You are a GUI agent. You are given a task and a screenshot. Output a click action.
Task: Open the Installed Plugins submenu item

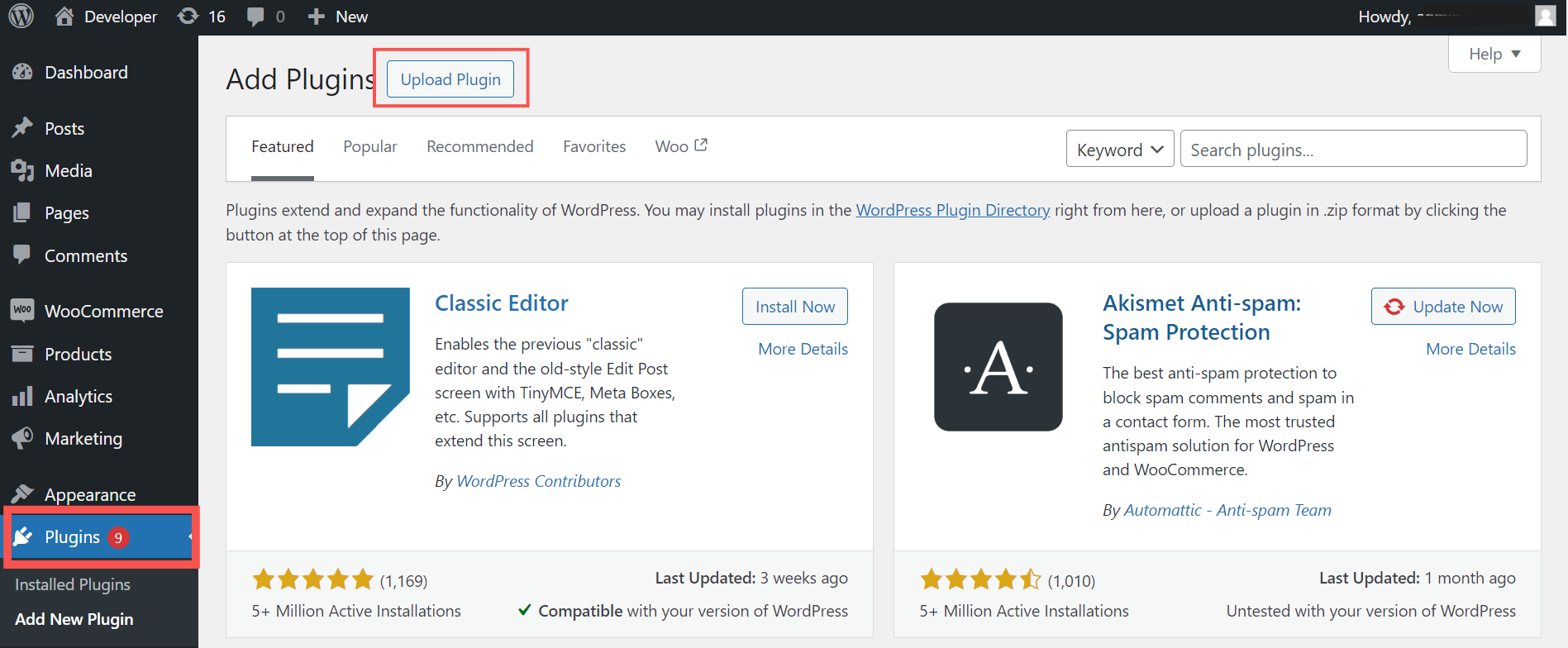click(x=73, y=584)
